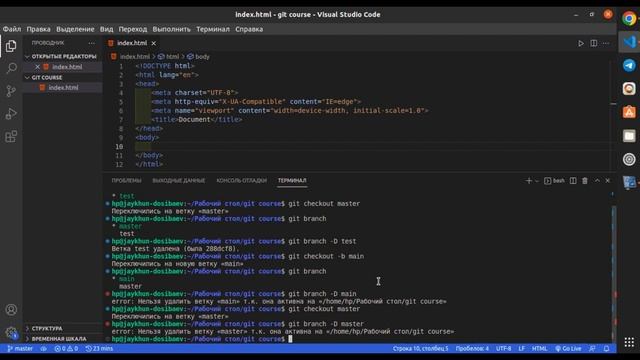Viewport: 640px width, 360px height.
Task: Select index.html under GIT COURSE folder
Action: point(63,88)
